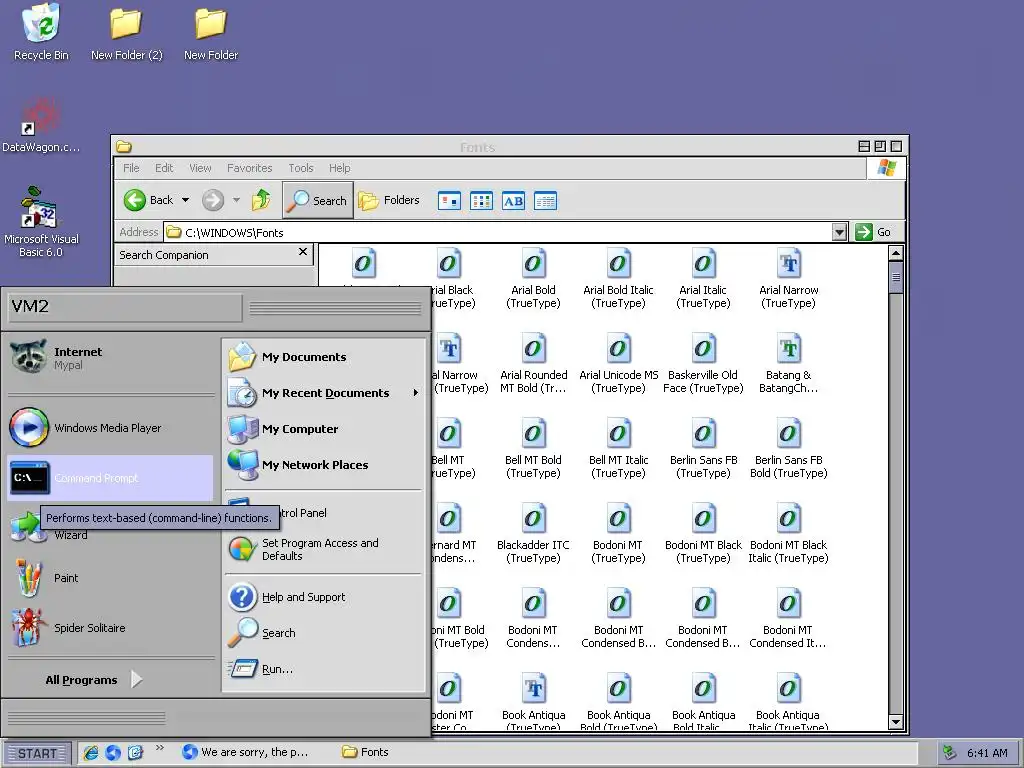
Task: Select the Bodoni MT Black font
Action: click(703, 533)
